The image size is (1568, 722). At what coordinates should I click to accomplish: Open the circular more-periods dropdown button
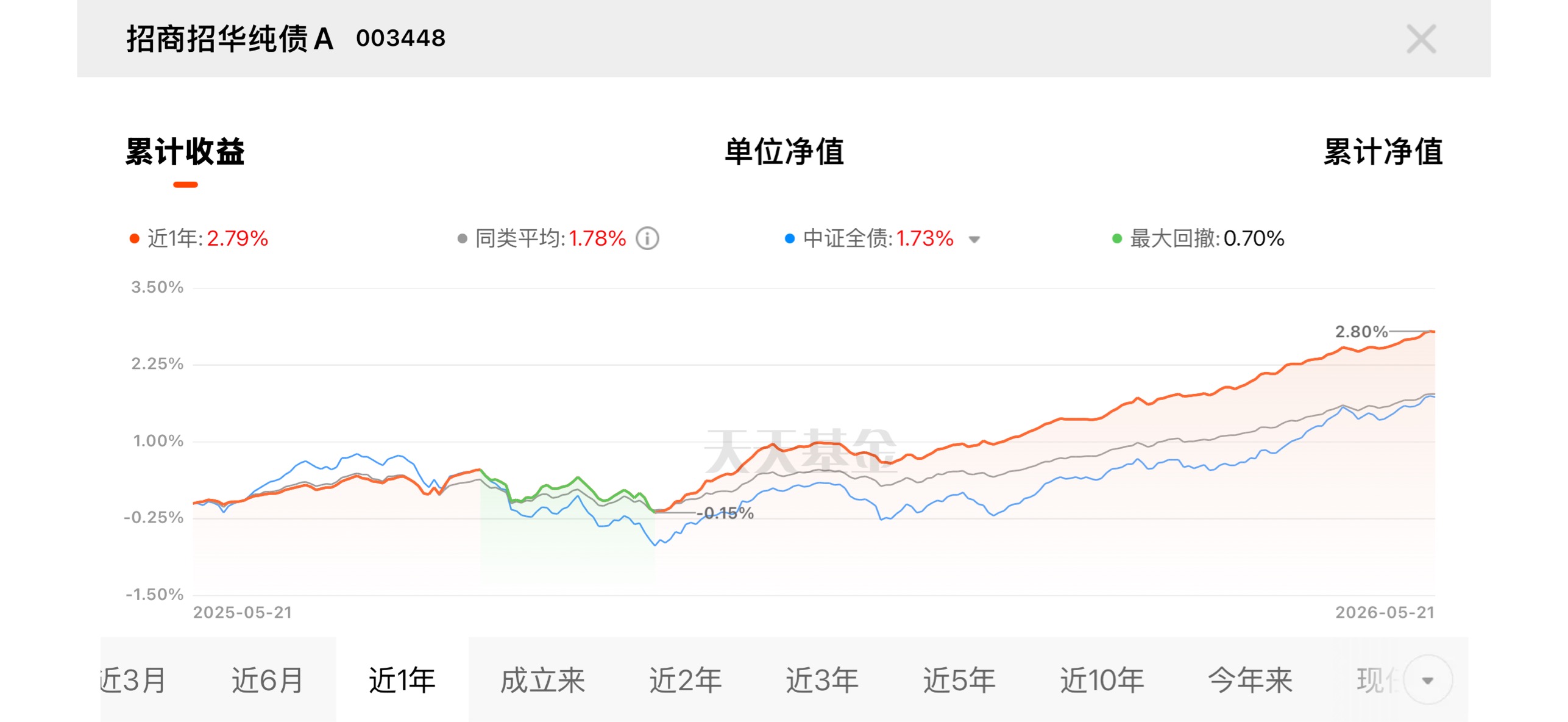coord(1427,680)
